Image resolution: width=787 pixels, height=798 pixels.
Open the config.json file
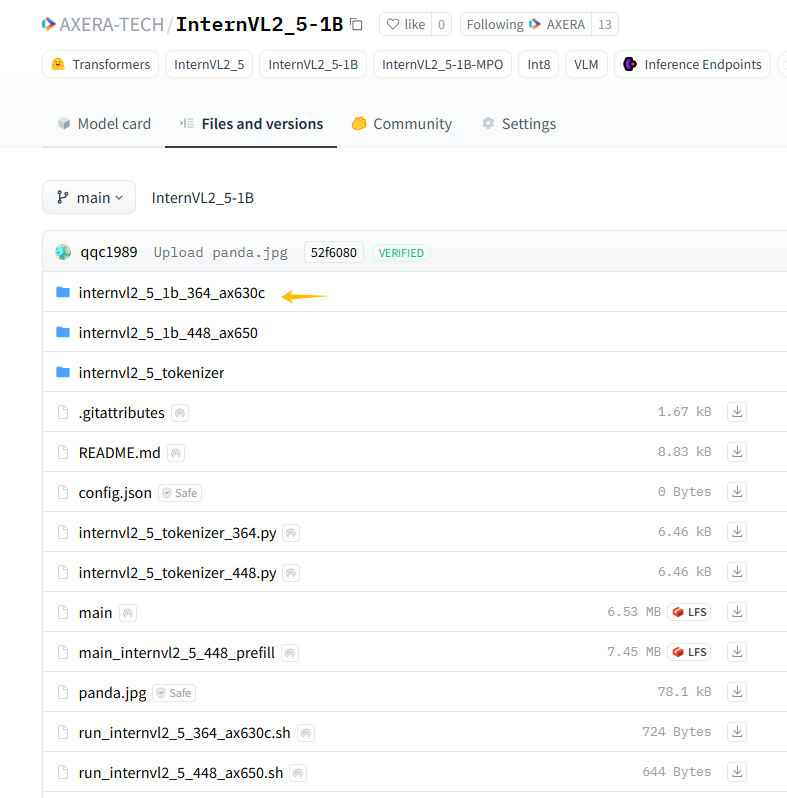(115, 493)
